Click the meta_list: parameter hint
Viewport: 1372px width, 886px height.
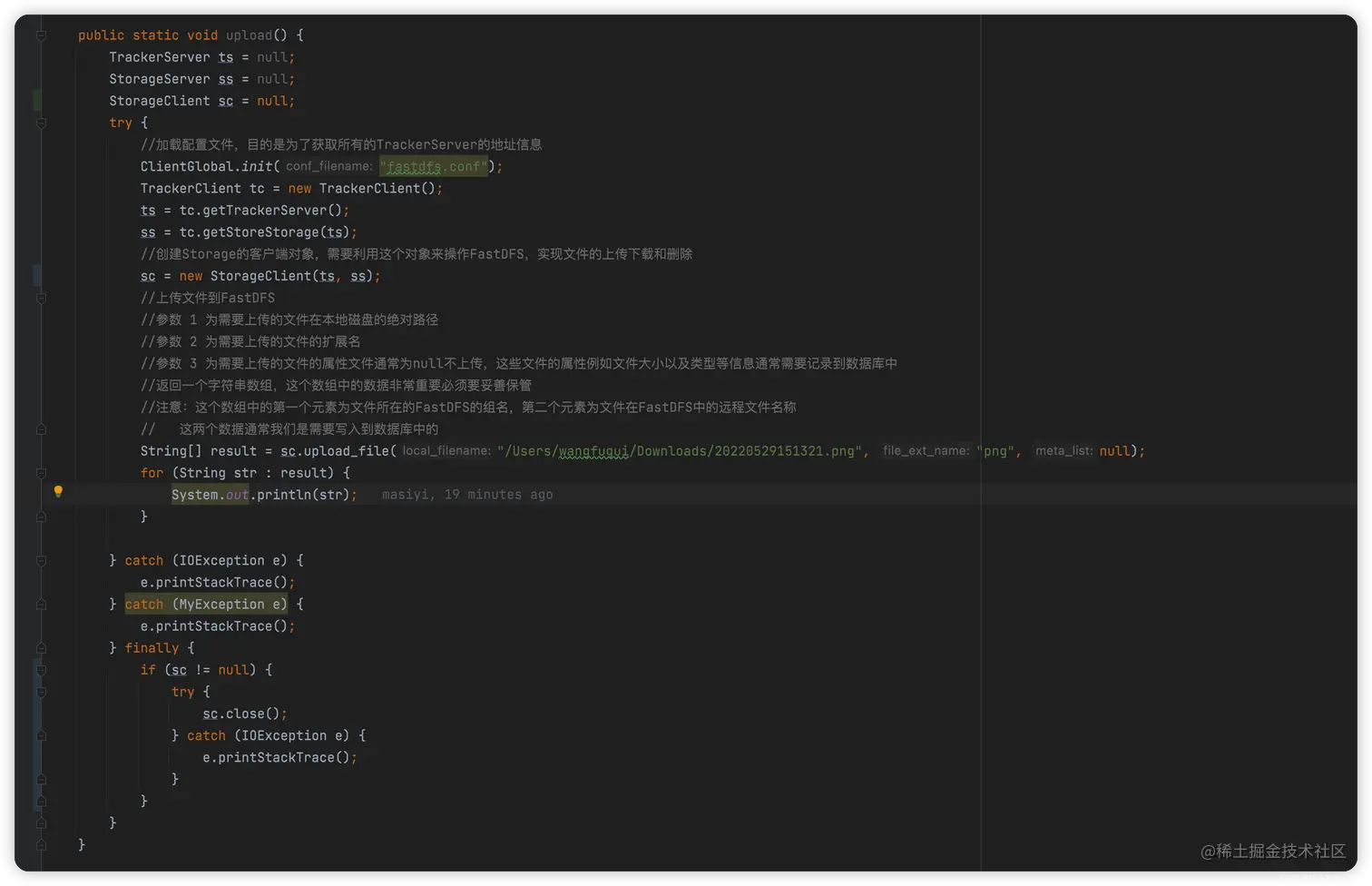[x=1064, y=451]
